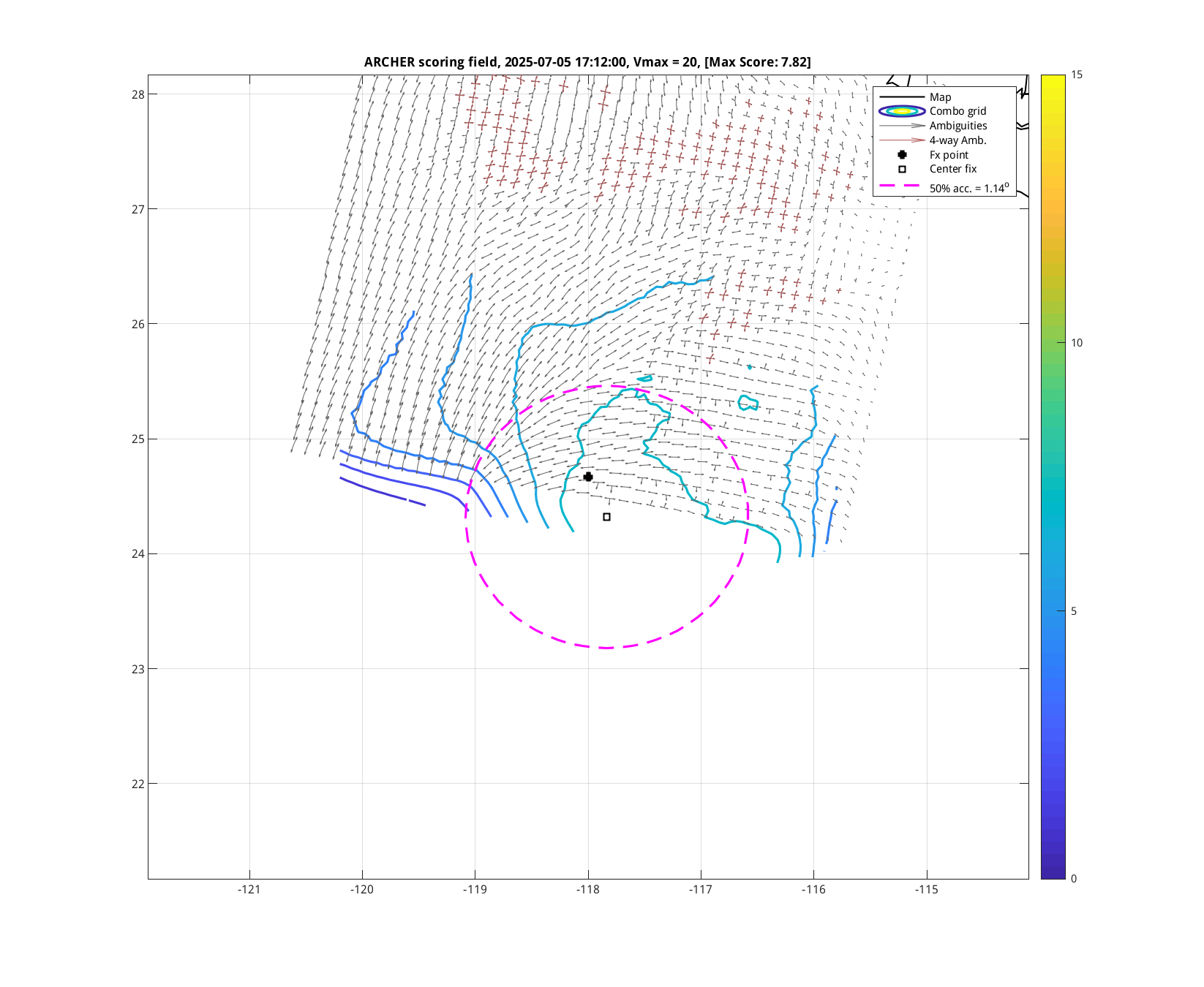Click the magenta dashed line sample in legend
This screenshot has width=1204, height=987.
899,186
